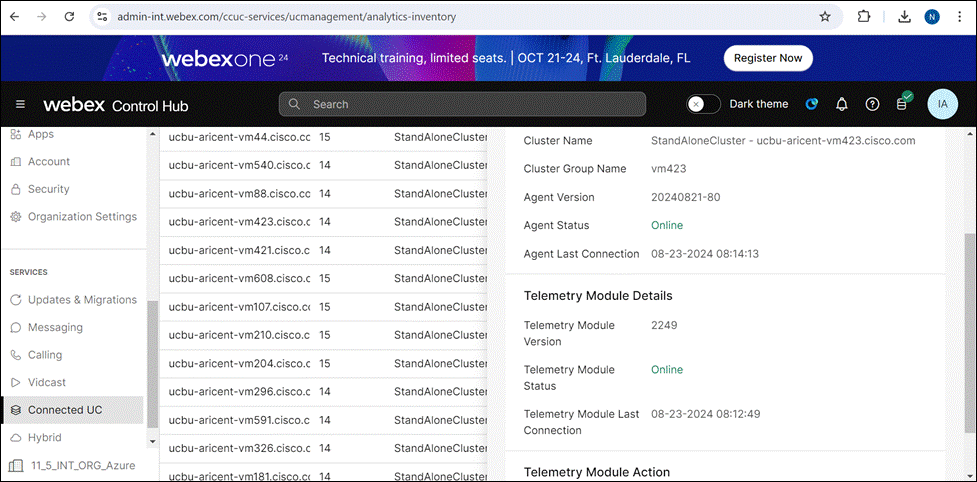This screenshot has width=977, height=482.
Task: Open Chrome profile avatar N
Action: pos(932,17)
